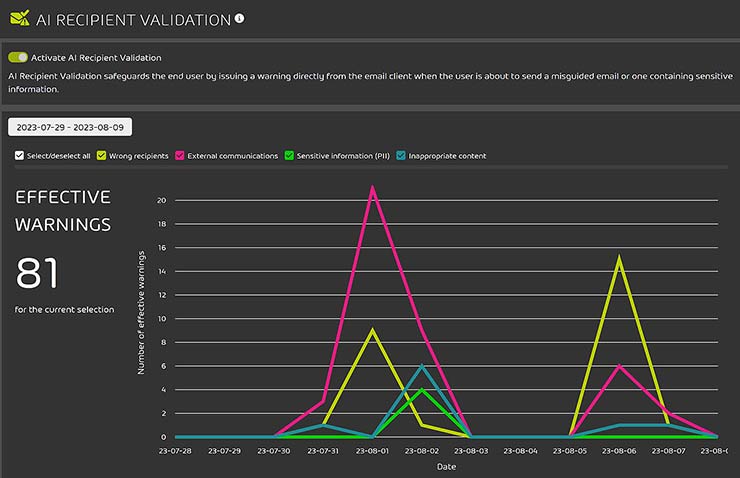This screenshot has height=478, width=740.
Task: Click the yellow line peak on 23-08-06
Action: [x=619, y=259]
